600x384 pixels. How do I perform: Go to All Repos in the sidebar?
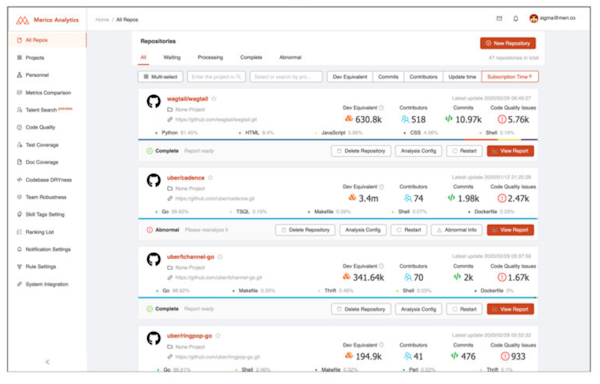tap(47, 40)
